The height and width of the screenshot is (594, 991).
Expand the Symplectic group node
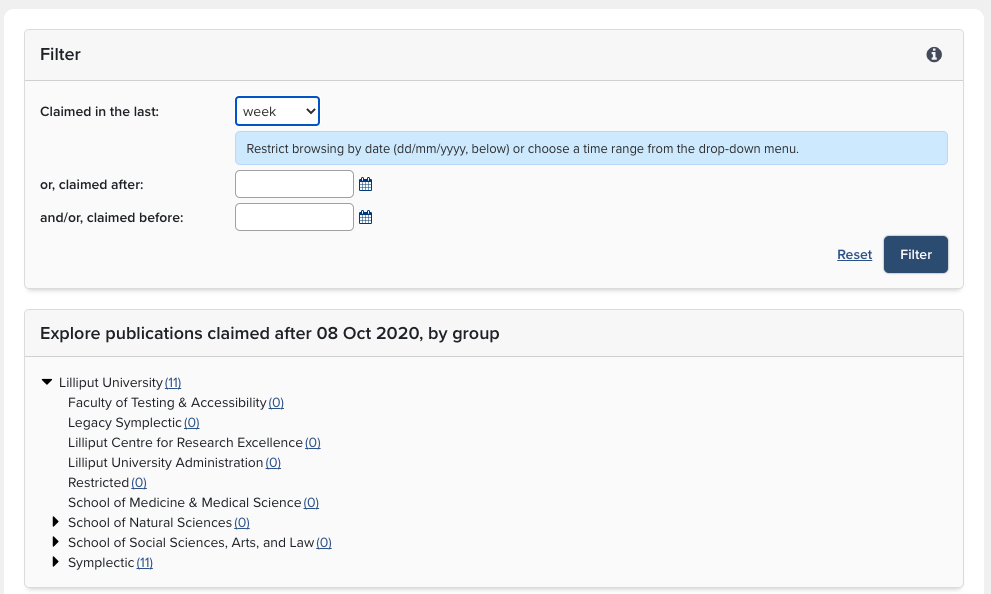[x=56, y=562]
